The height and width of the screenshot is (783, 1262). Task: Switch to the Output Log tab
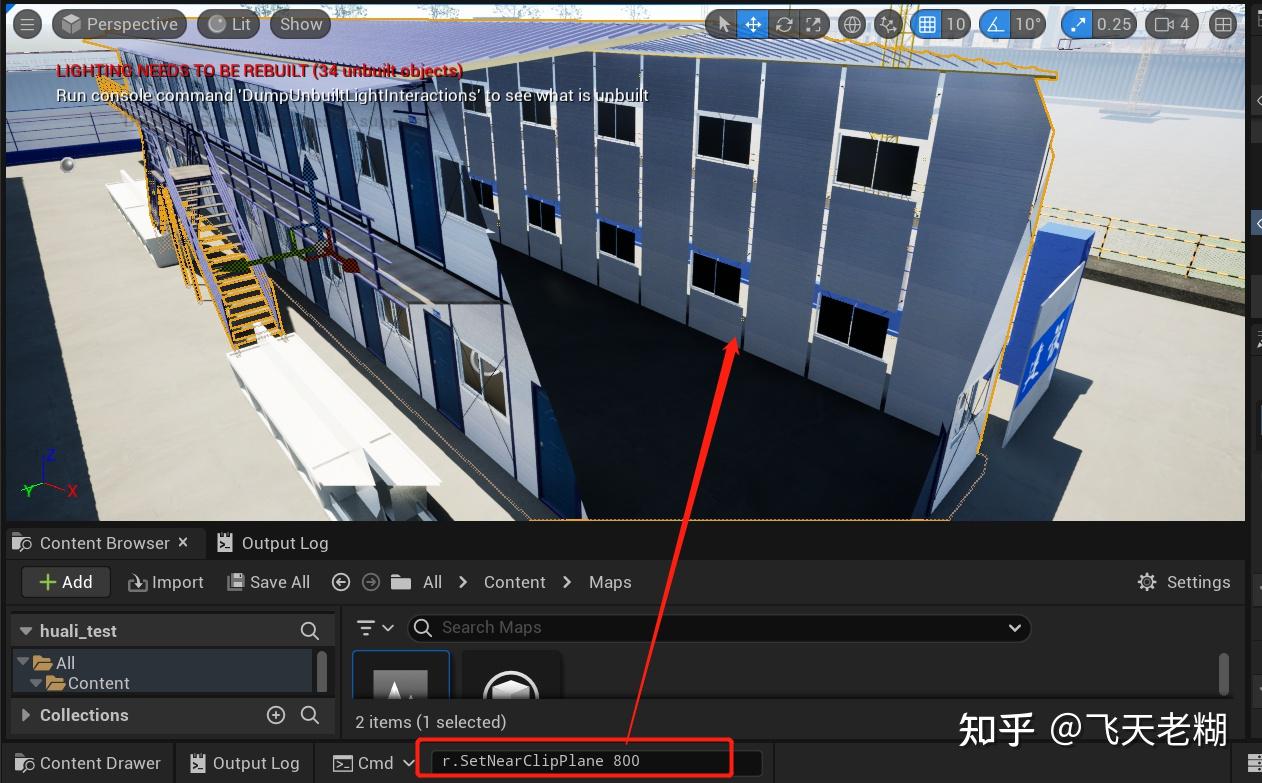[x=283, y=542]
